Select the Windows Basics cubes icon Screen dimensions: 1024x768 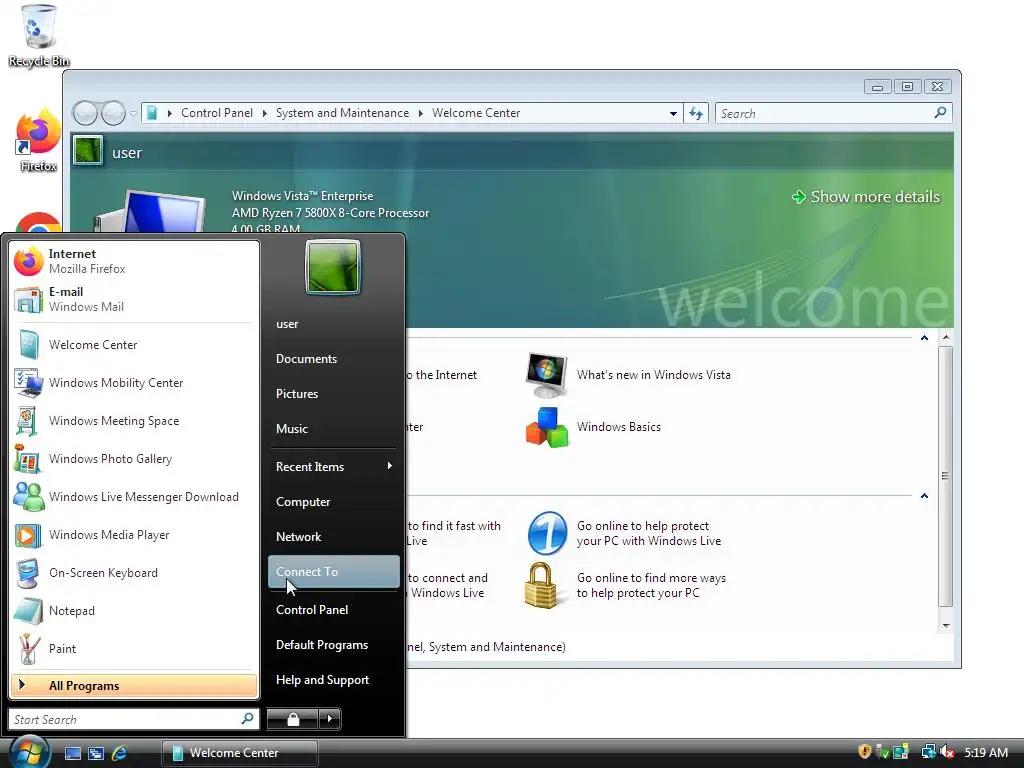(x=547, y=427)
